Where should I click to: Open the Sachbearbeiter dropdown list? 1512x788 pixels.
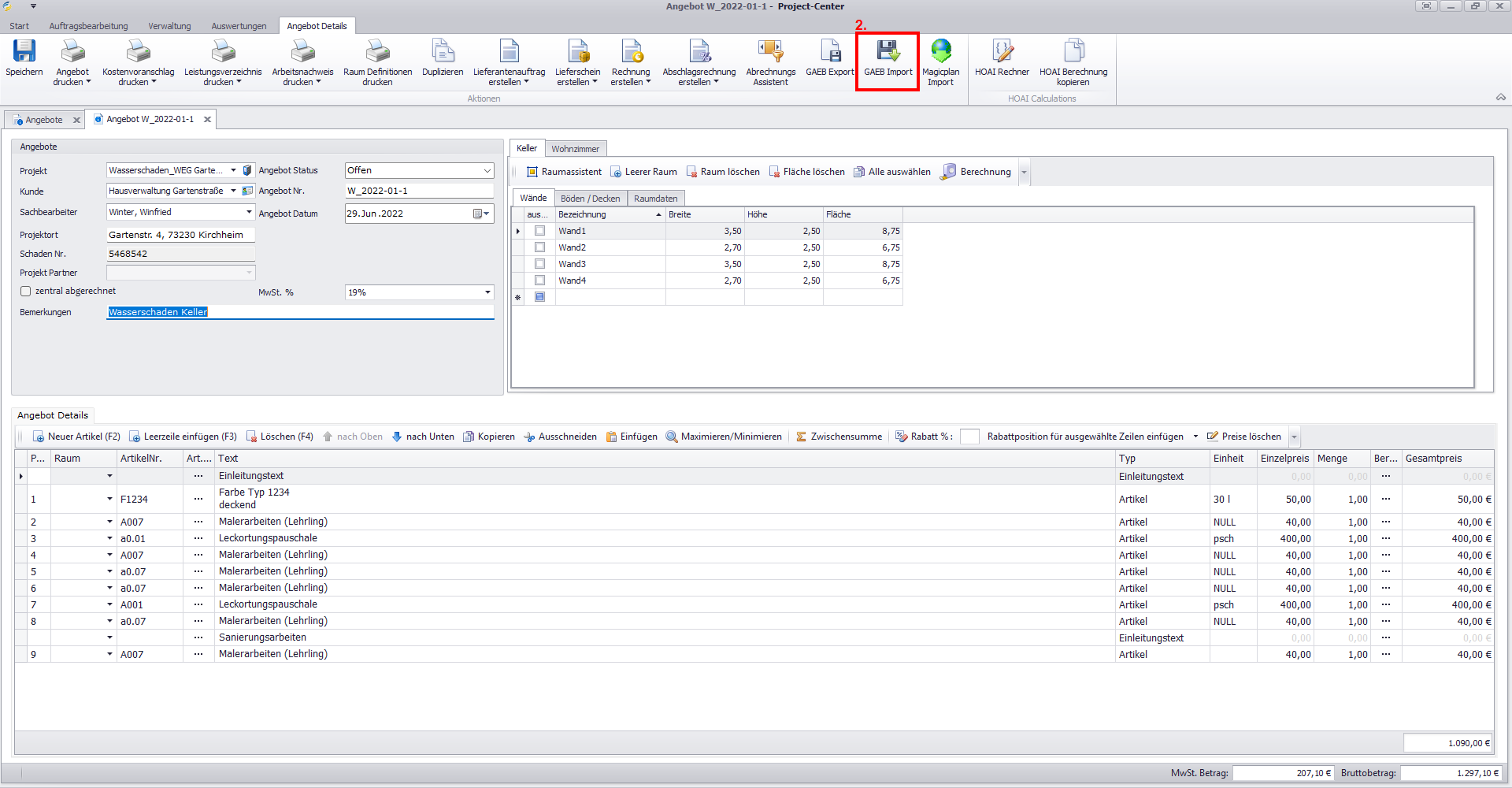249,212
